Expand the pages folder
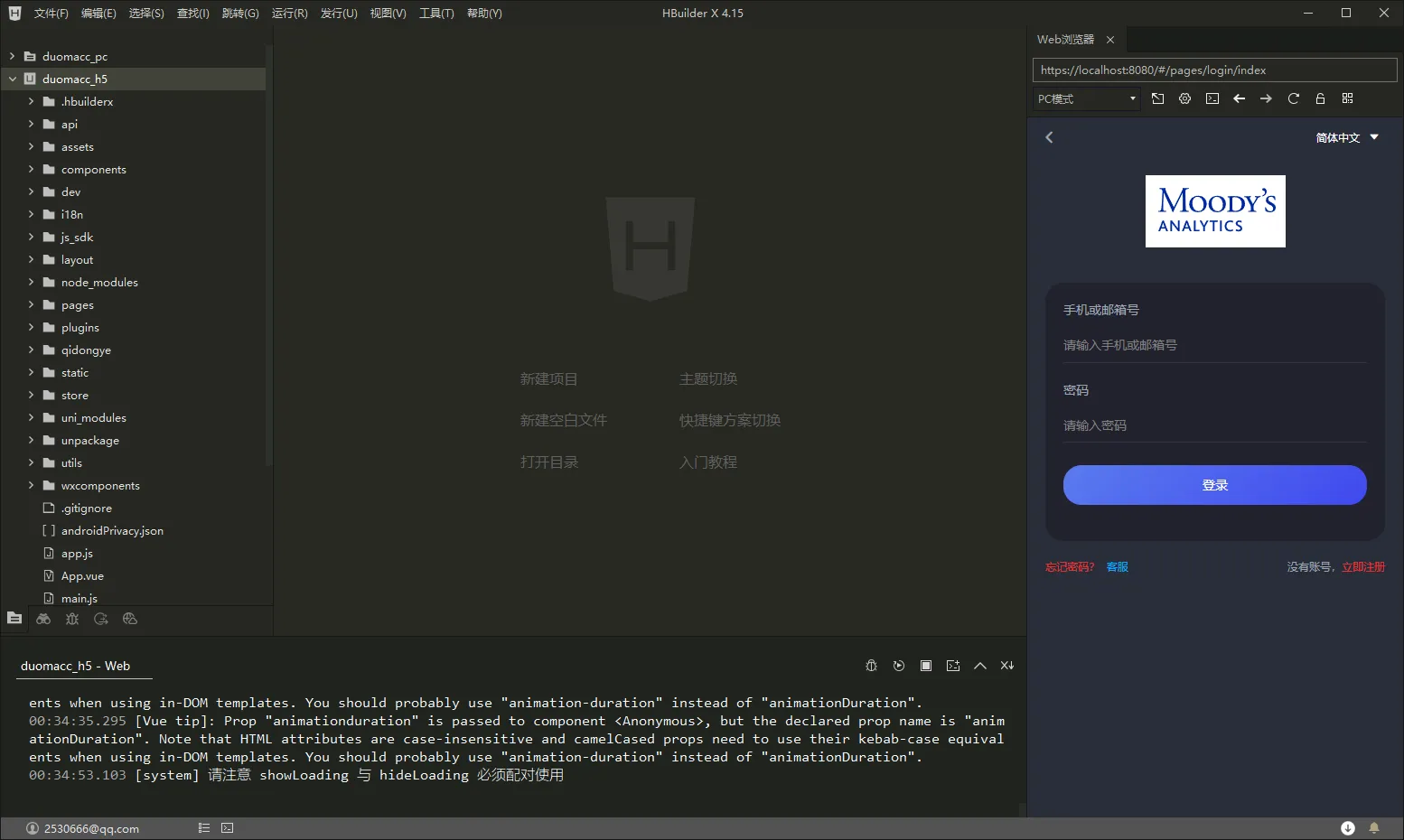1404x840 pixels. [x=31, y=304]
